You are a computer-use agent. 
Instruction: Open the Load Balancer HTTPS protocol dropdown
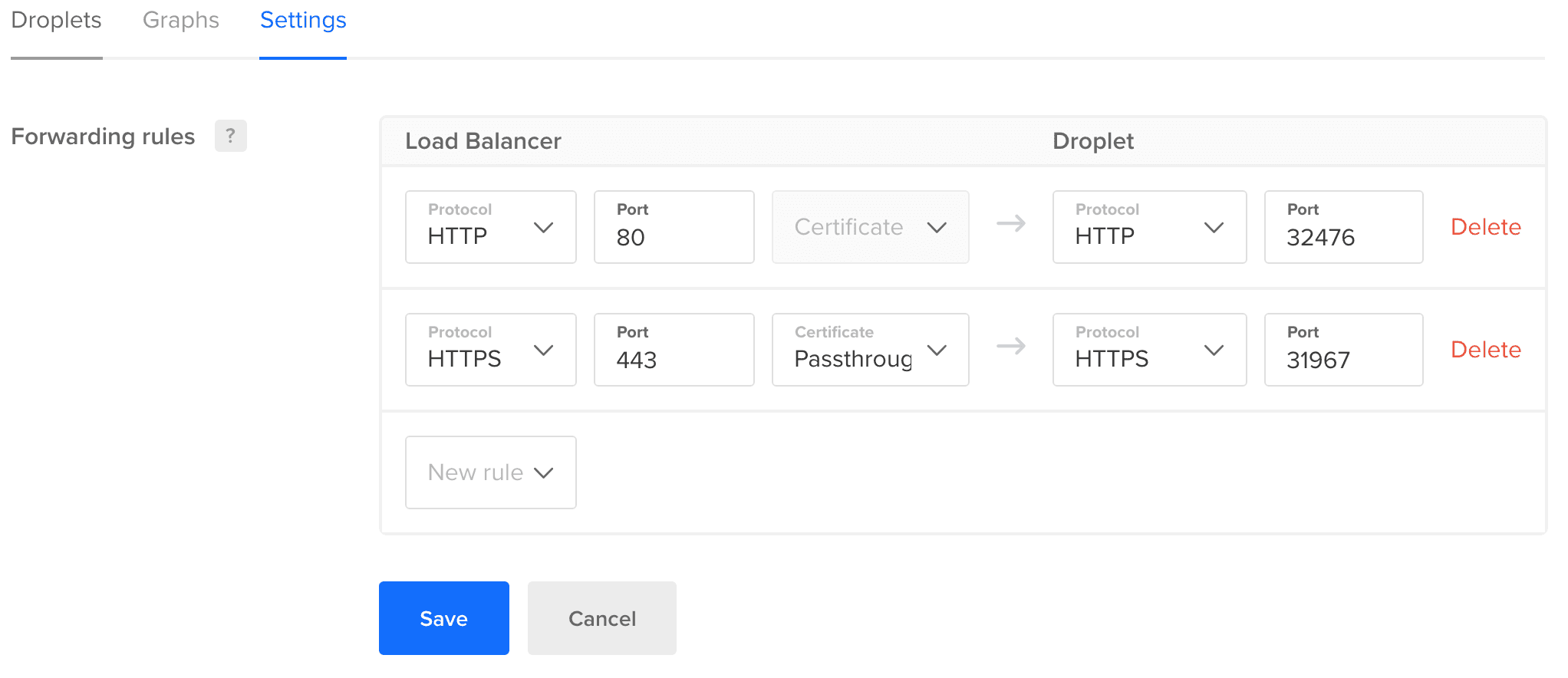pos(490,350)
